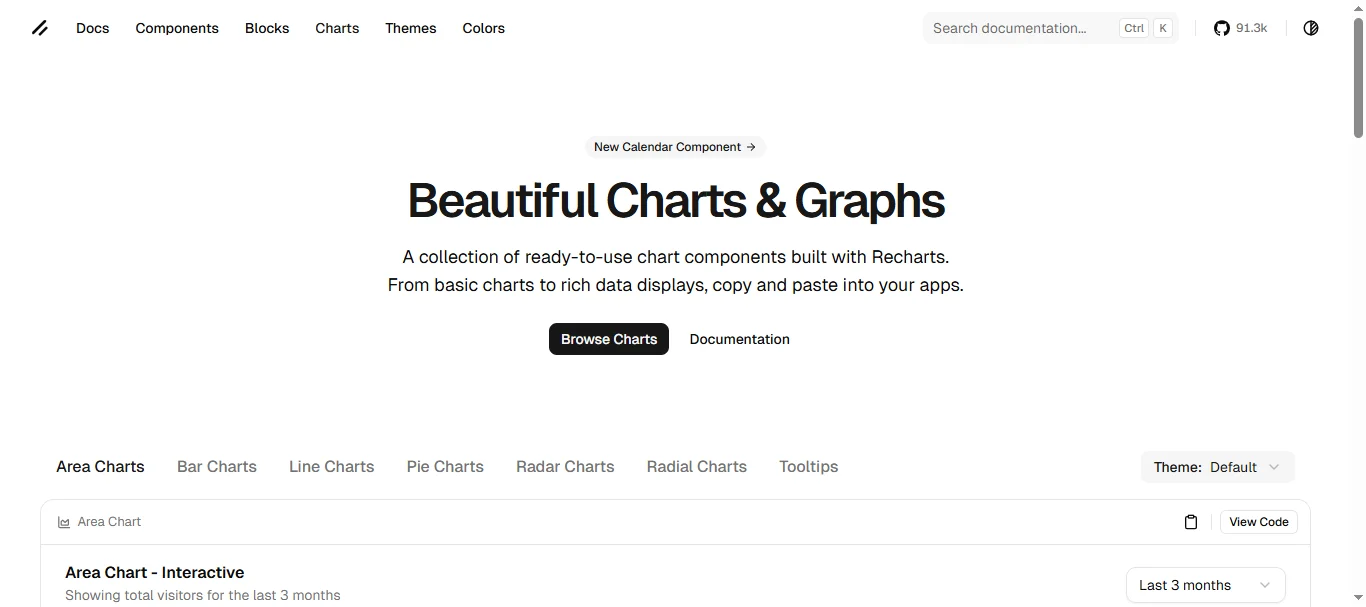Image resolution: width=1366 pixels, height=607 pixels.
Task: Open the Documentation link
Action: (739, 339)
